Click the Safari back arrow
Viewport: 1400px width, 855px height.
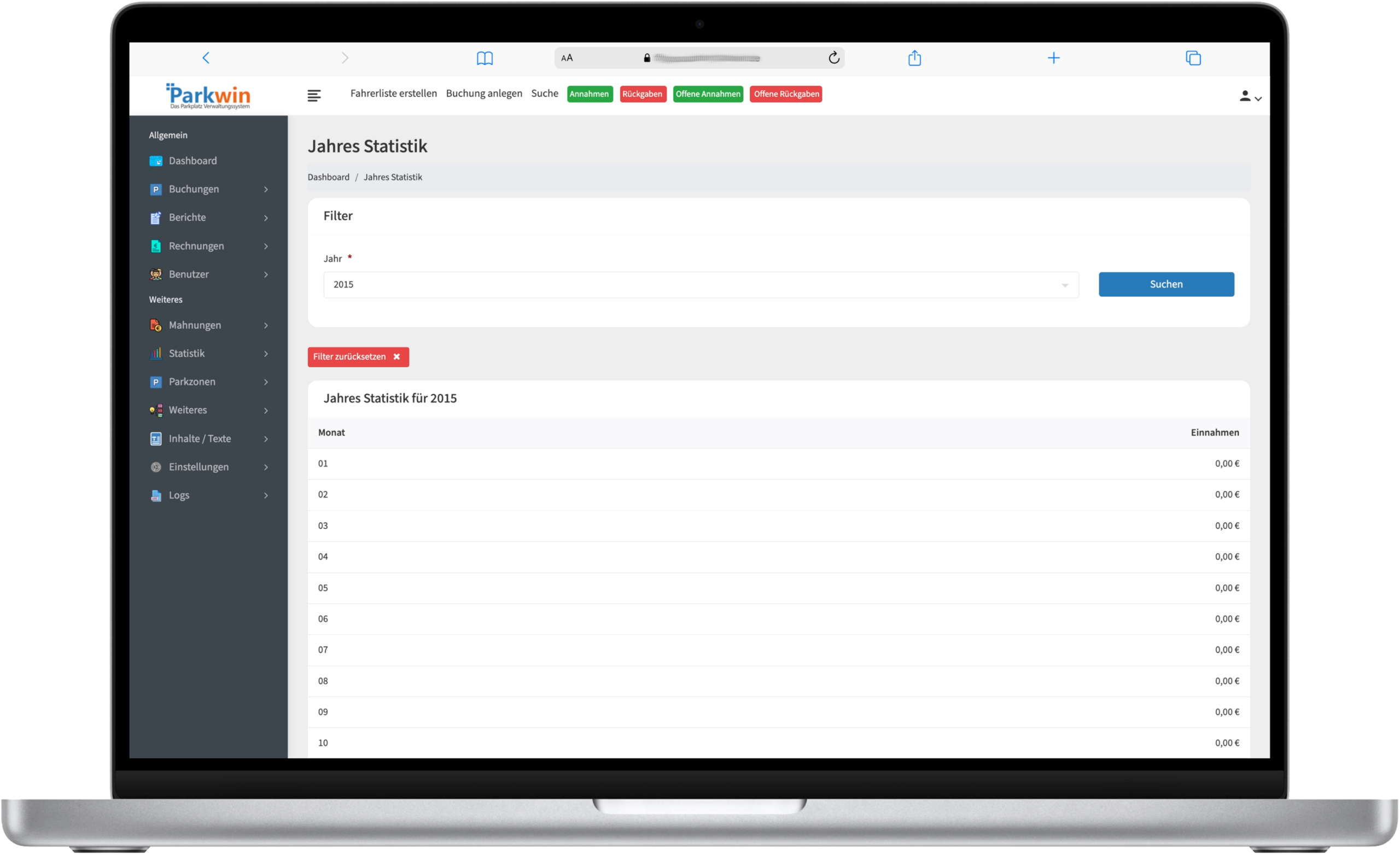pyautogui.click(x=206, y=58)
